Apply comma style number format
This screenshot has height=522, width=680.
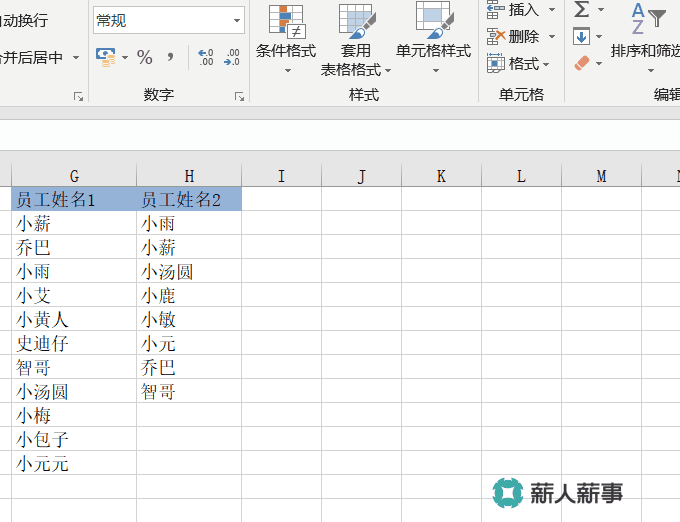click(170, 57)
